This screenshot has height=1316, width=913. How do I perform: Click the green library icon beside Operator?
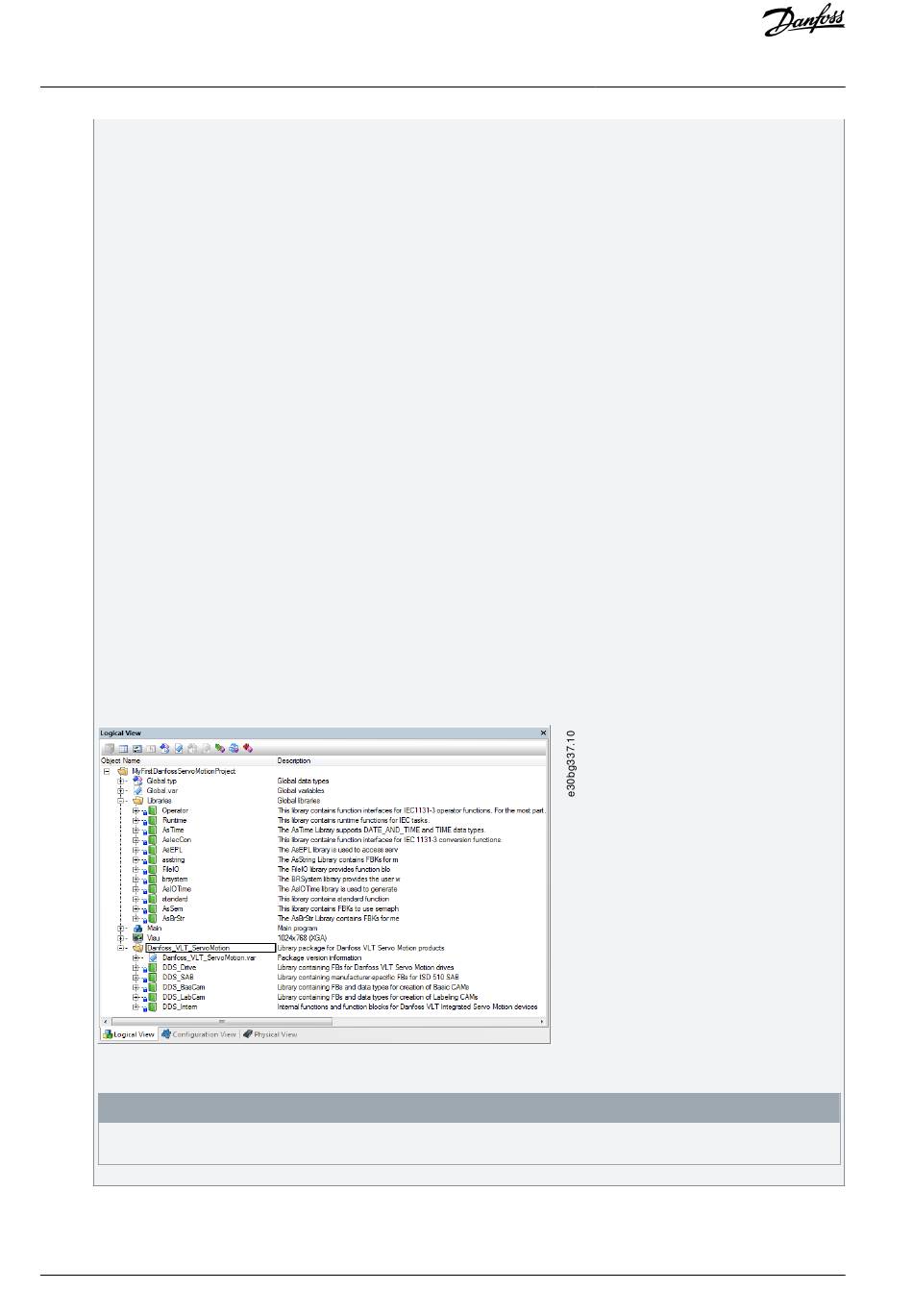point(152,810)
